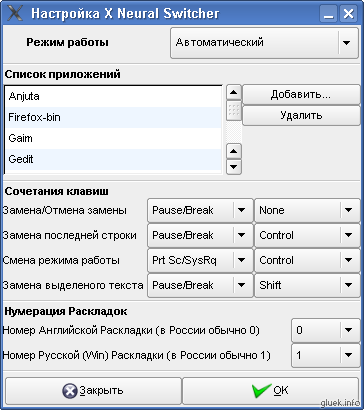
Task: Grab the application list scrollbar thumb
Action: tap(234, 110)
